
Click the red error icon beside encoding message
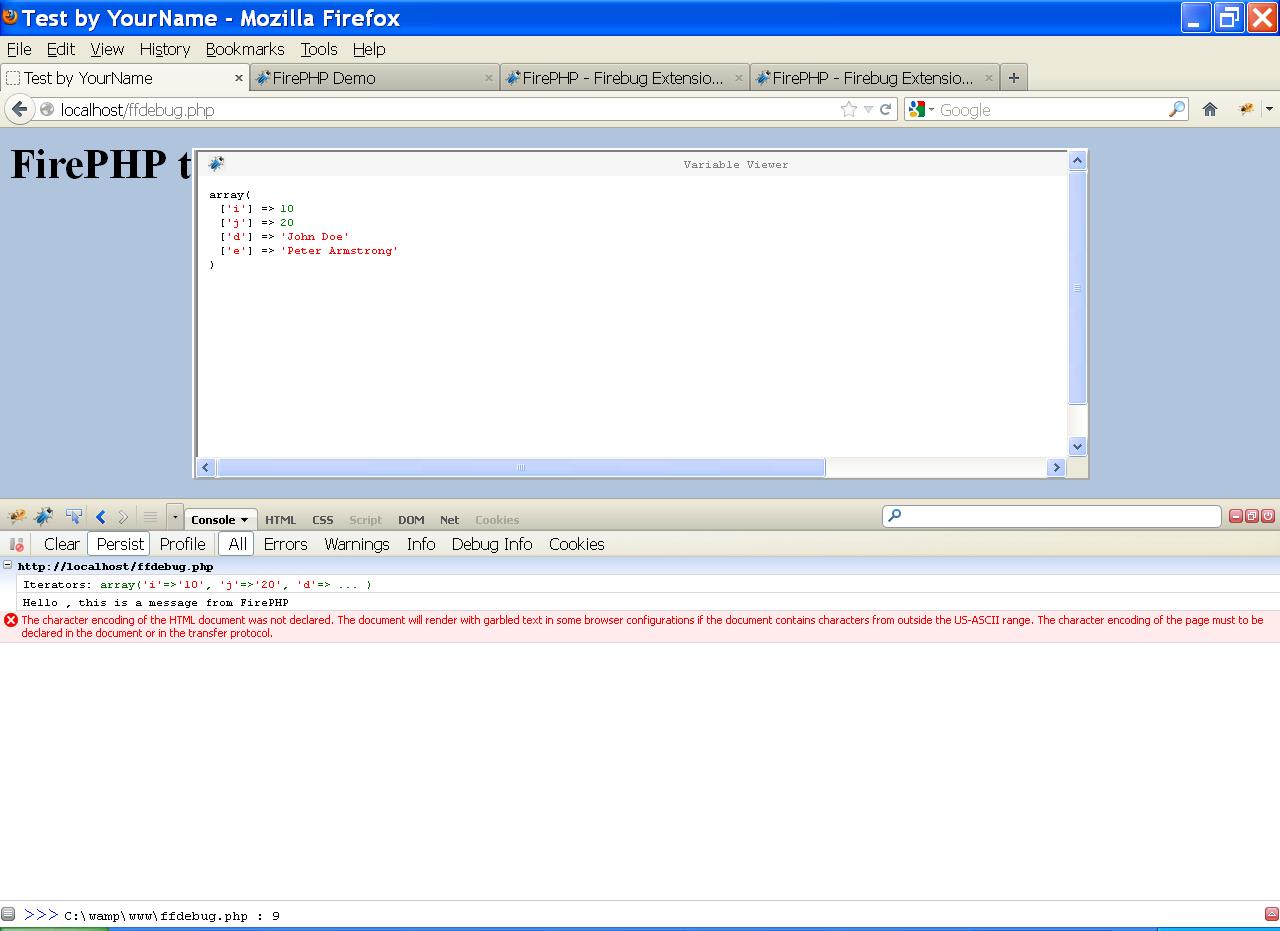[x=11, y=620]
